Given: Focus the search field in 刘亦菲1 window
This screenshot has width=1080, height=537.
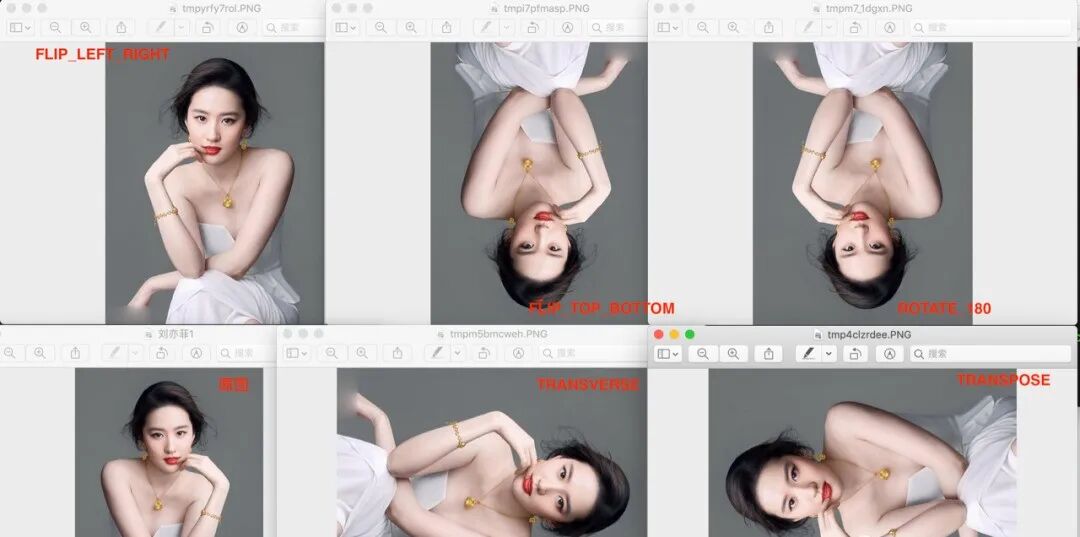Looking at the screenshot, I should [246, 353].
